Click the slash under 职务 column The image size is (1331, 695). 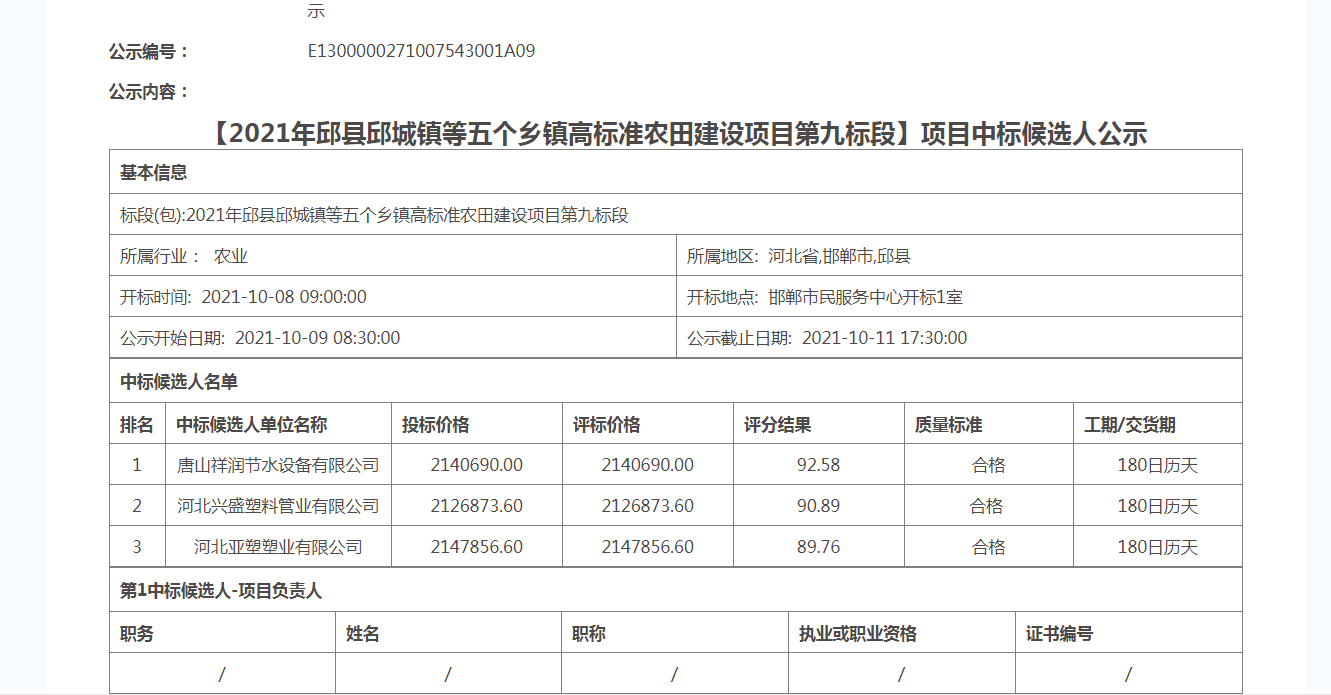pos(222,674)
